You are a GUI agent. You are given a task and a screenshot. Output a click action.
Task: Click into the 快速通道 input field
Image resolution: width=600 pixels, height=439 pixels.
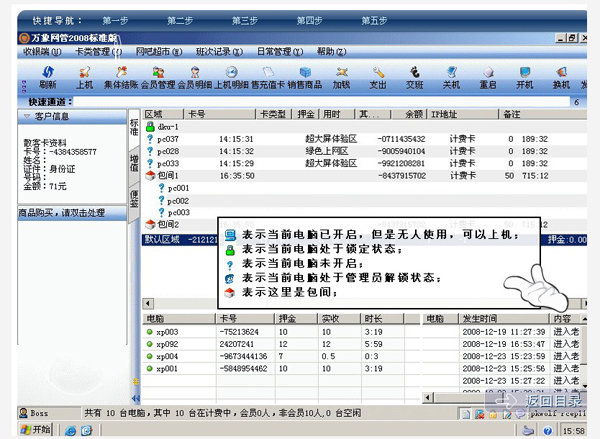321,102
